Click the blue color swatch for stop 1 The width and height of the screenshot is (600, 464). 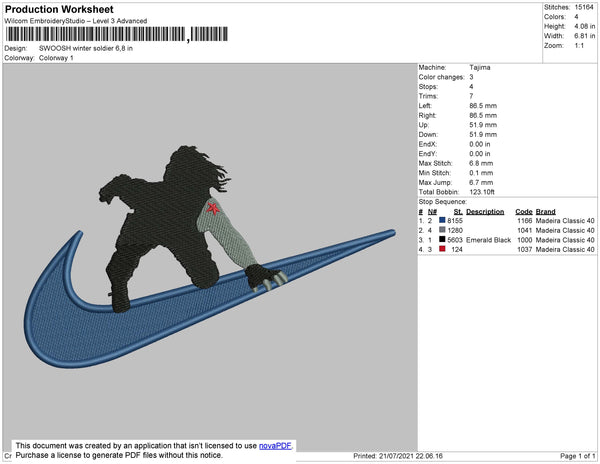pos(442,220)
